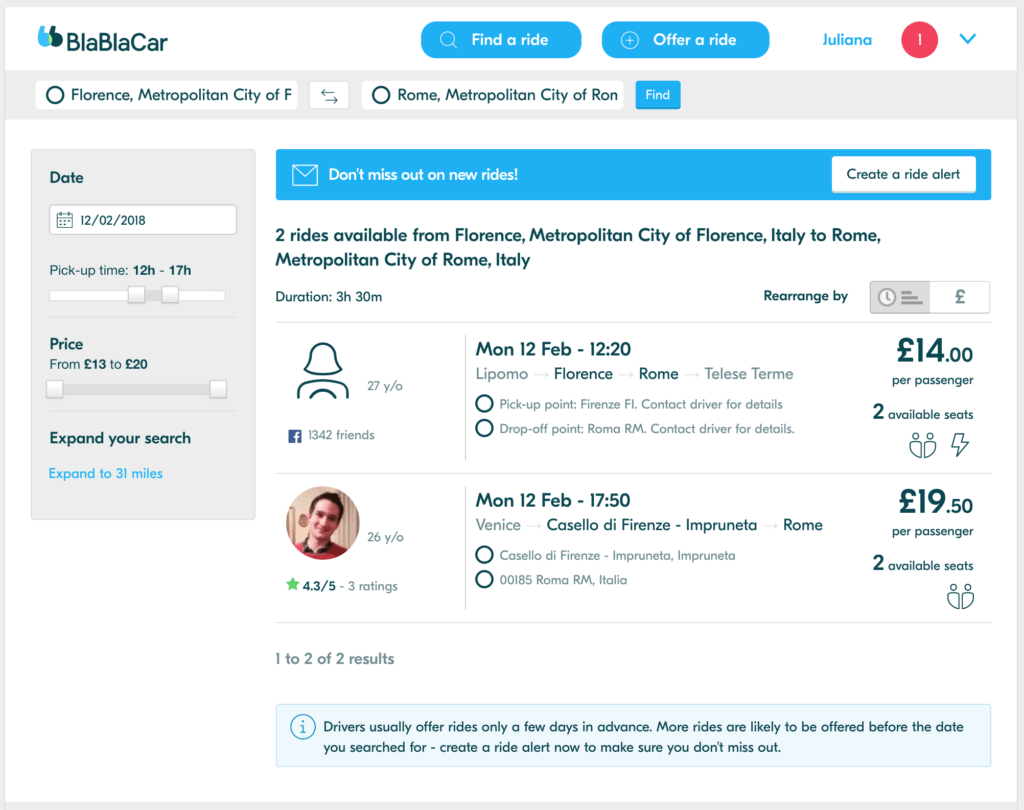Click the pick-up point circle for Firenze FI
This screenshot has height=810, width=1024.
pos(484,404)
